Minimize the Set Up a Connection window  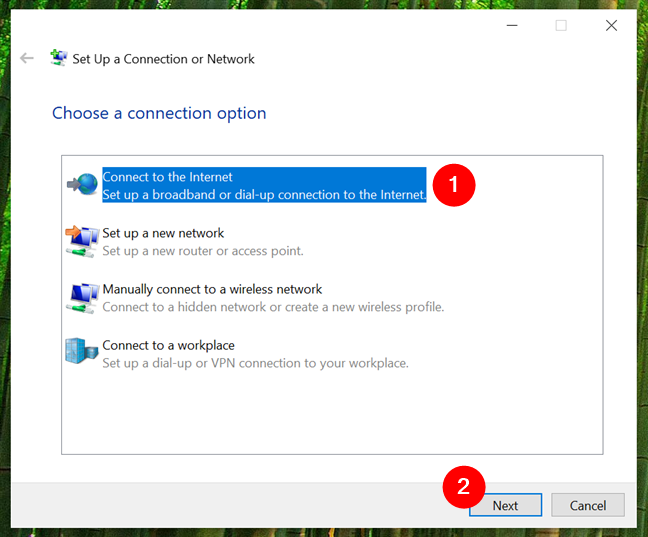pyautogui.click(x=512, y=26)
